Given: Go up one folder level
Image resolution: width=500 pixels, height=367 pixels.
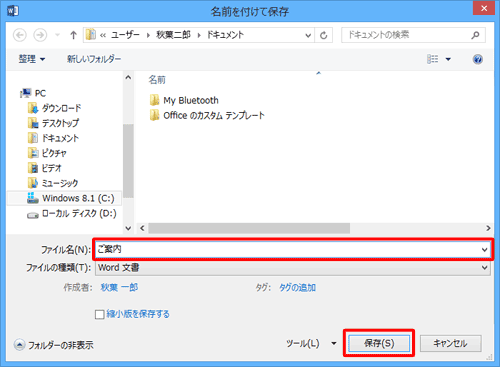Looking at the screenshot, I should tap(73, 35).
